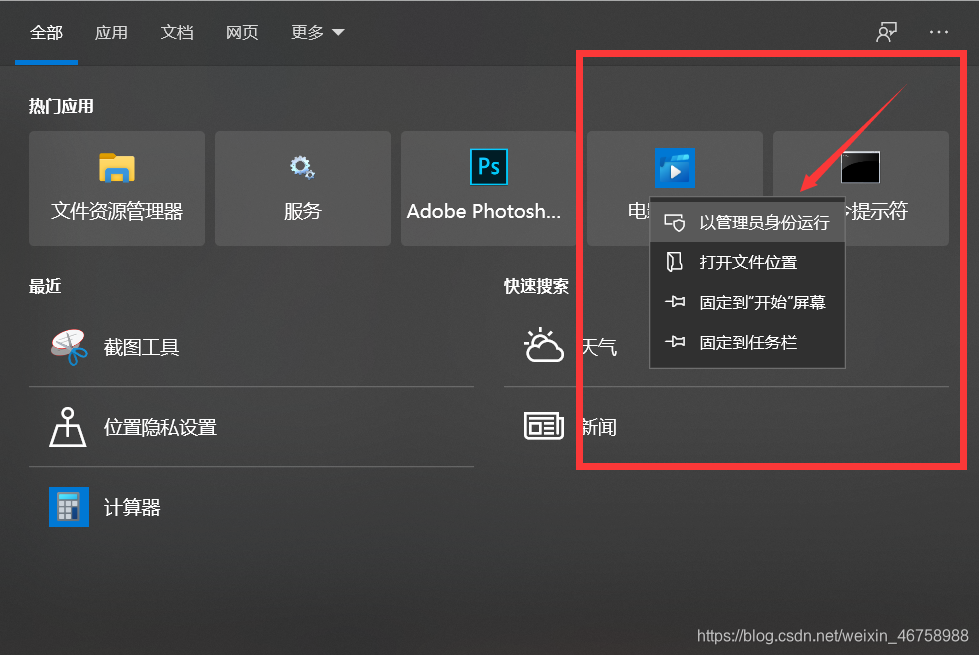Click the 新闻 quick search label
This screenshot has height=655, width=979.
[599, 427]
